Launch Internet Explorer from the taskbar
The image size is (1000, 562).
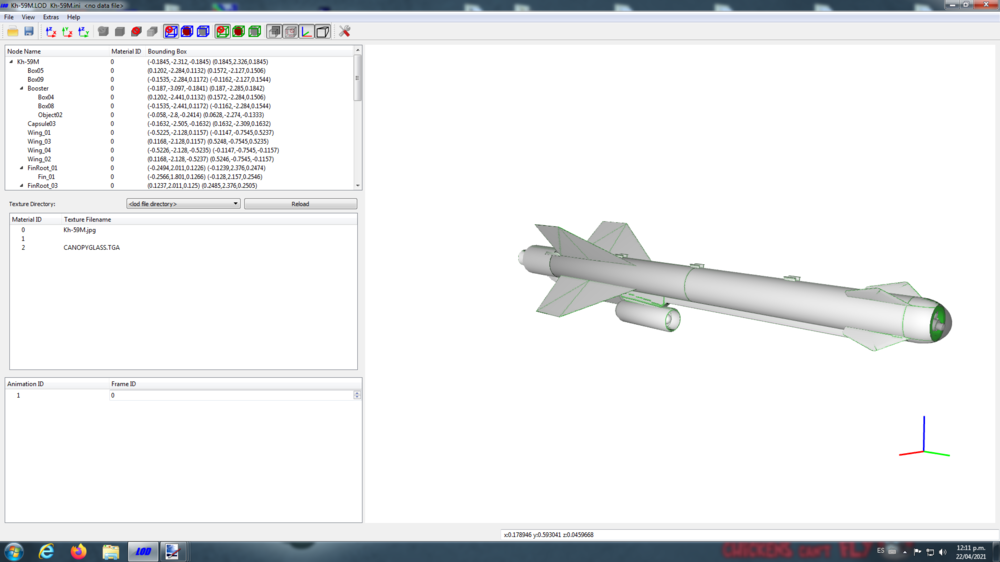[x=47, y=551]
